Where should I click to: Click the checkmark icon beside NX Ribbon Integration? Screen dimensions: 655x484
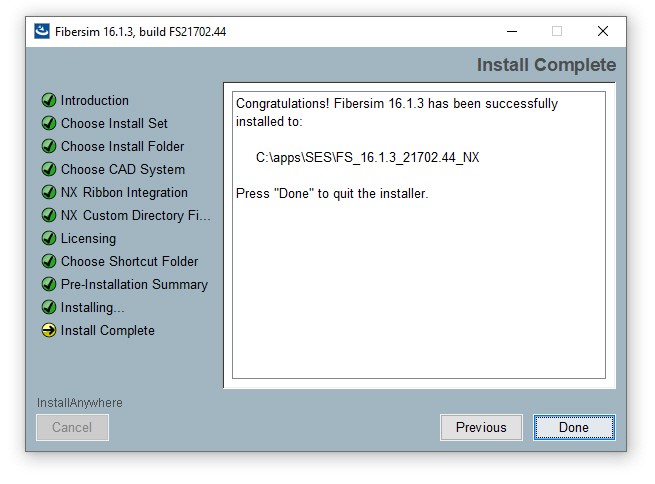tap(49, 192)
